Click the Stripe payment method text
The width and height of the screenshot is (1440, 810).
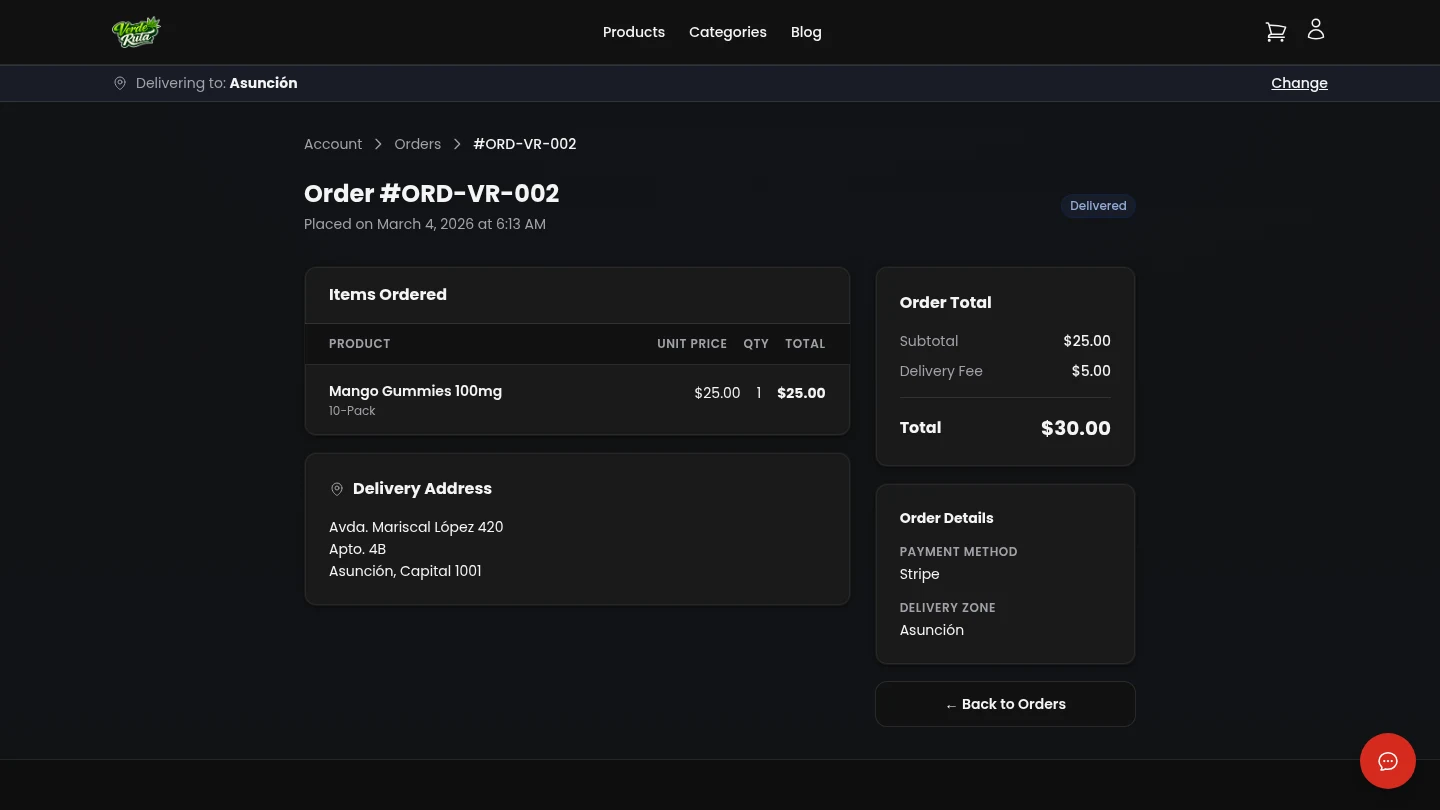click(919, 574)
